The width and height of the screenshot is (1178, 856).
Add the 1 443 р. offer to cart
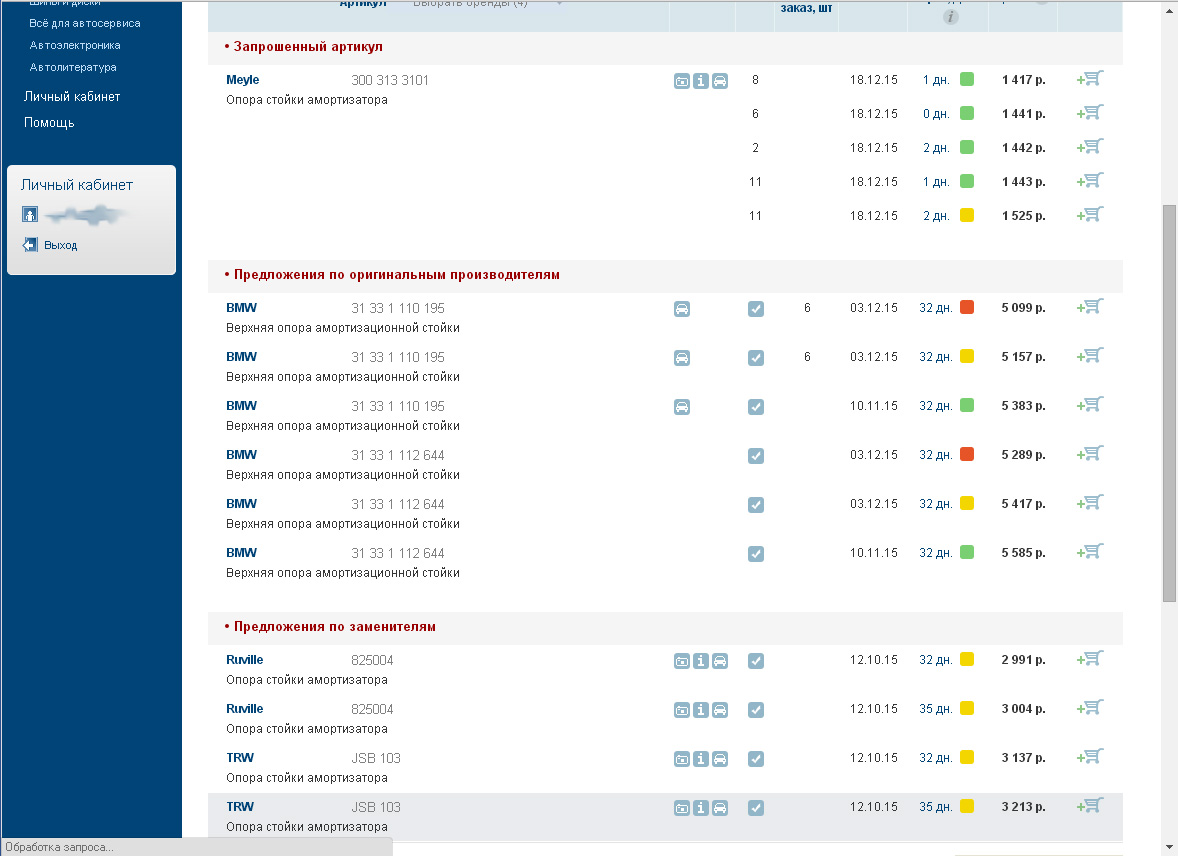[x=1090, y=180]
